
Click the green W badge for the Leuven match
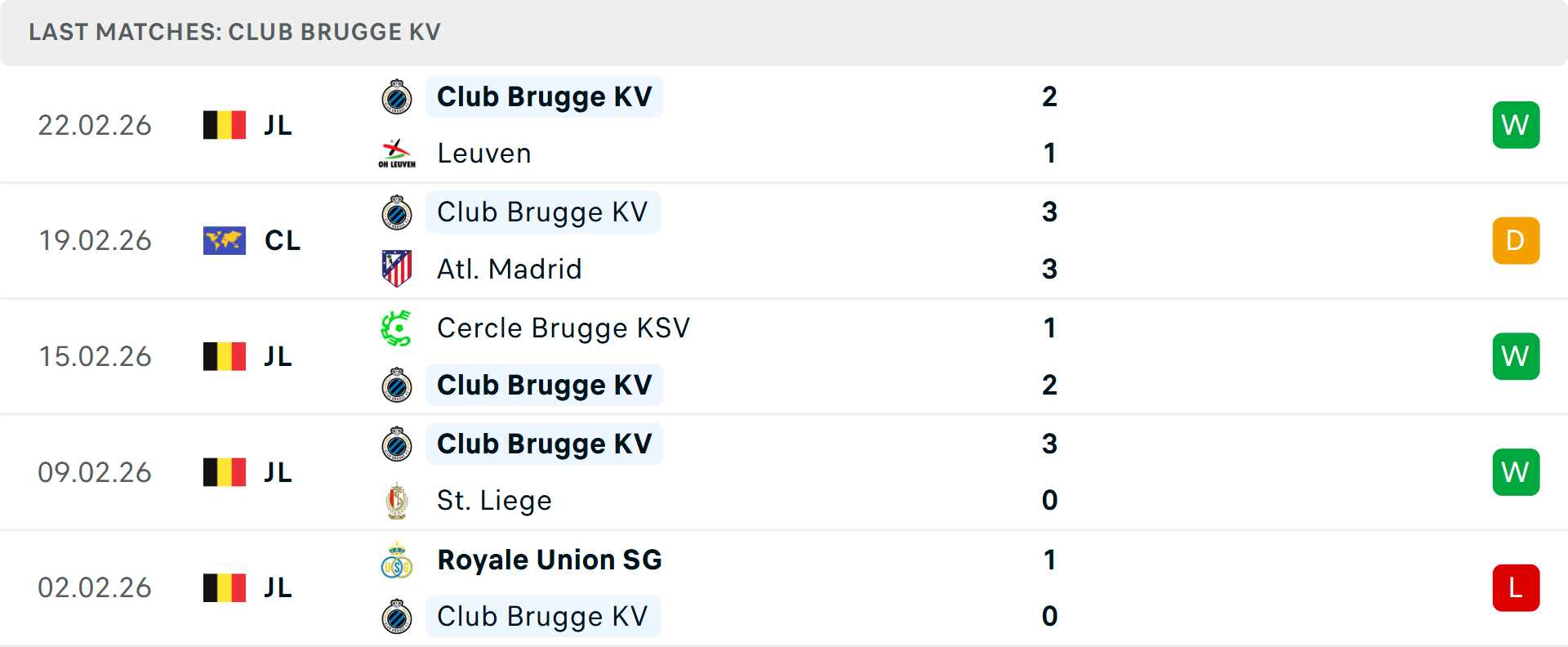(x=1516, y=124)
